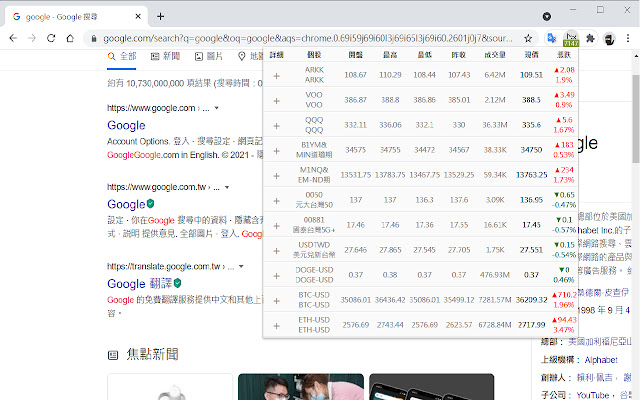Image resolution: width=640 pixels, height=400 pixels.
Task: Click QQQ current price 335.6
Action: [x=531, y=125]
